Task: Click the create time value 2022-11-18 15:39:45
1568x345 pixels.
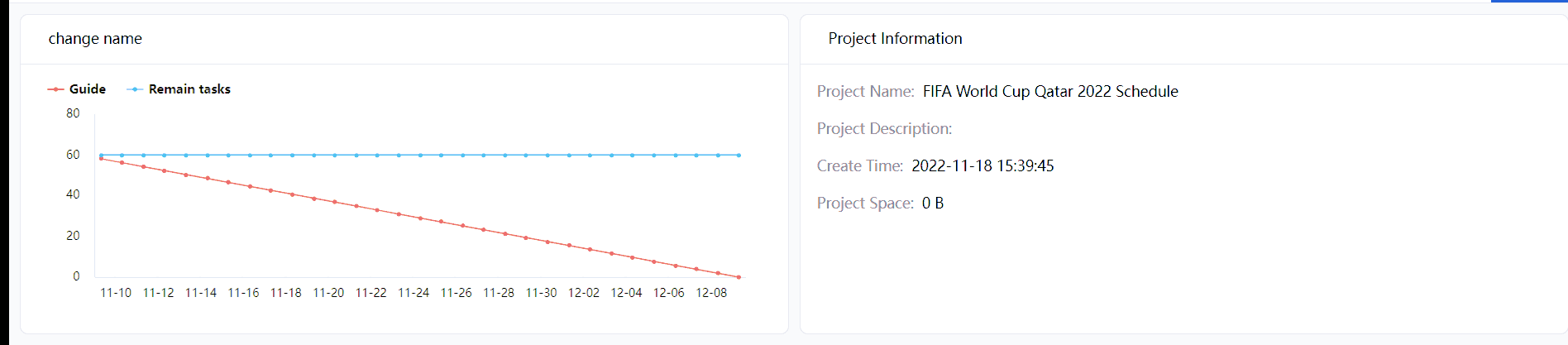Action: click(x=982, y=166)
